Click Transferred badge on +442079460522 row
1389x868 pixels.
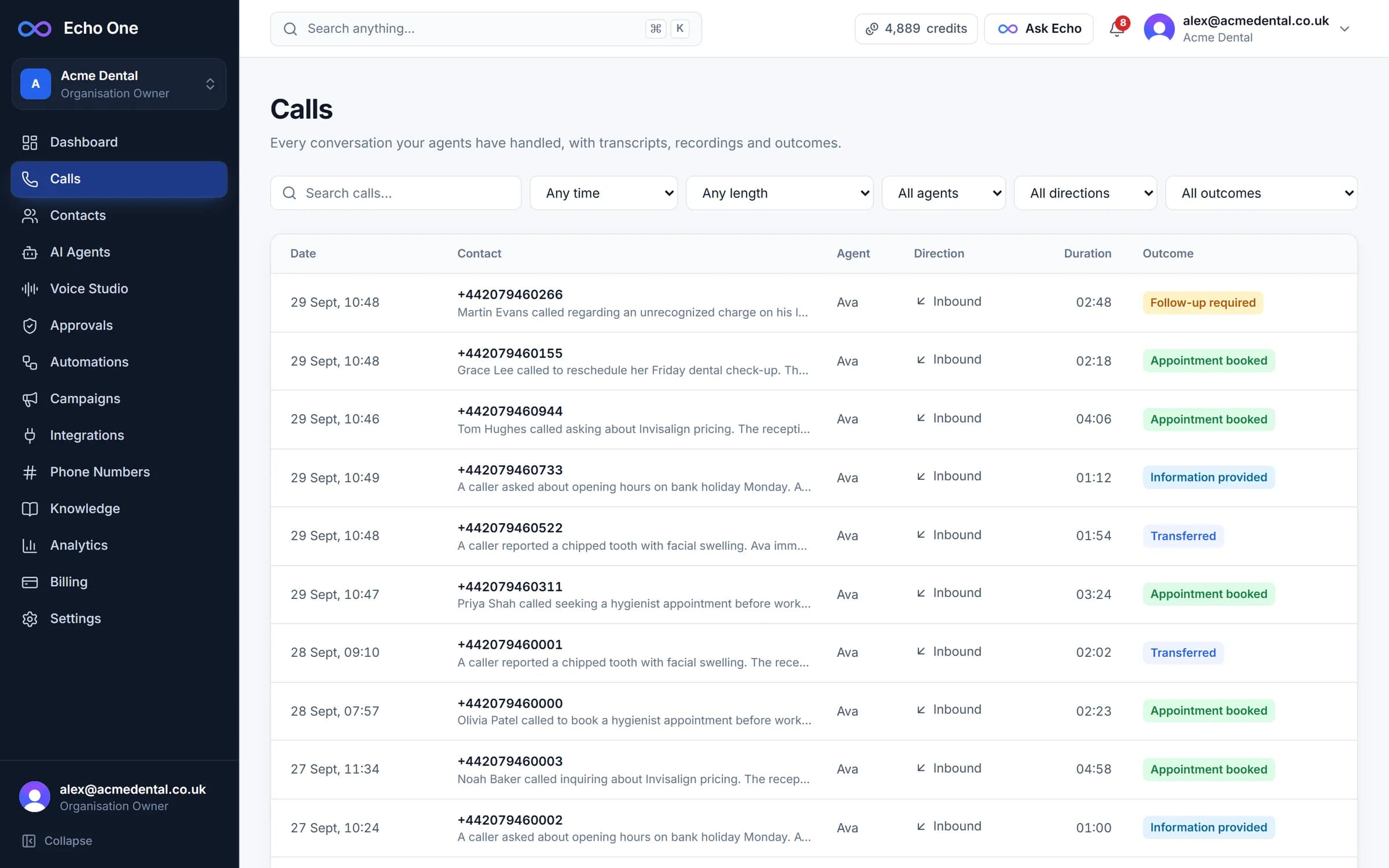[x=1183, y=536]
